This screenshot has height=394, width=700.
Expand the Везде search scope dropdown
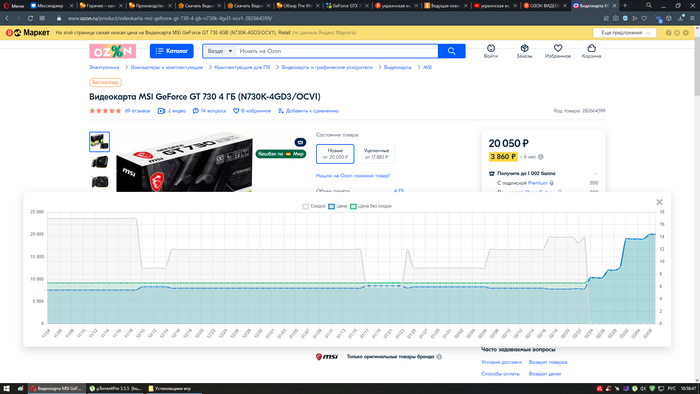click(x=219, y=51)
